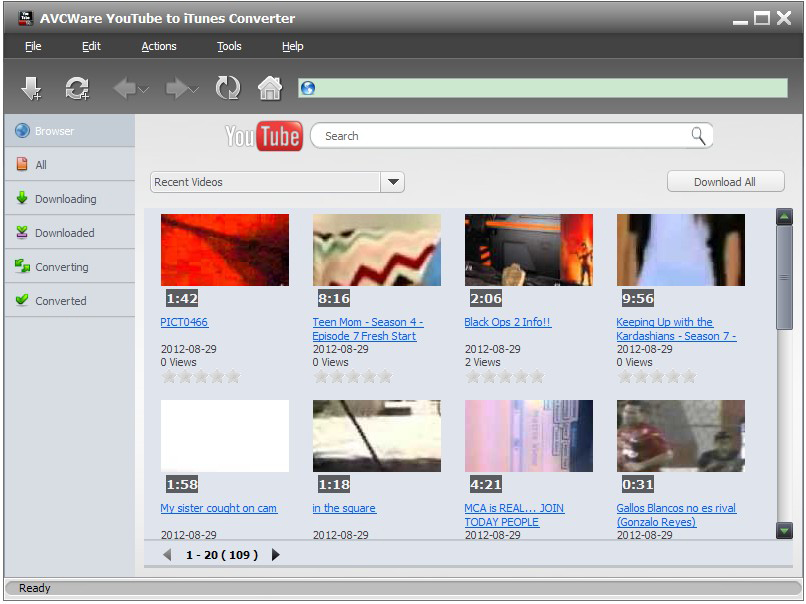Image resolution: width=806 pixels, height=604 pixels.
Task: Click the download-and-convert toolbar icon
Action: point(77,88)
